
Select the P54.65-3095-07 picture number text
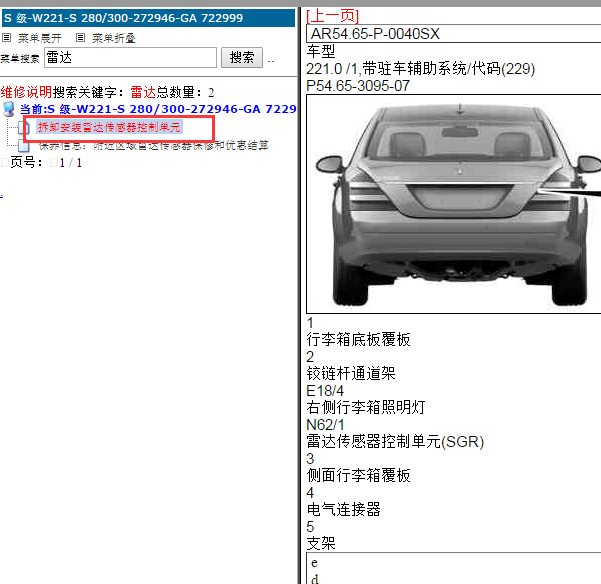tap(358, 85)
